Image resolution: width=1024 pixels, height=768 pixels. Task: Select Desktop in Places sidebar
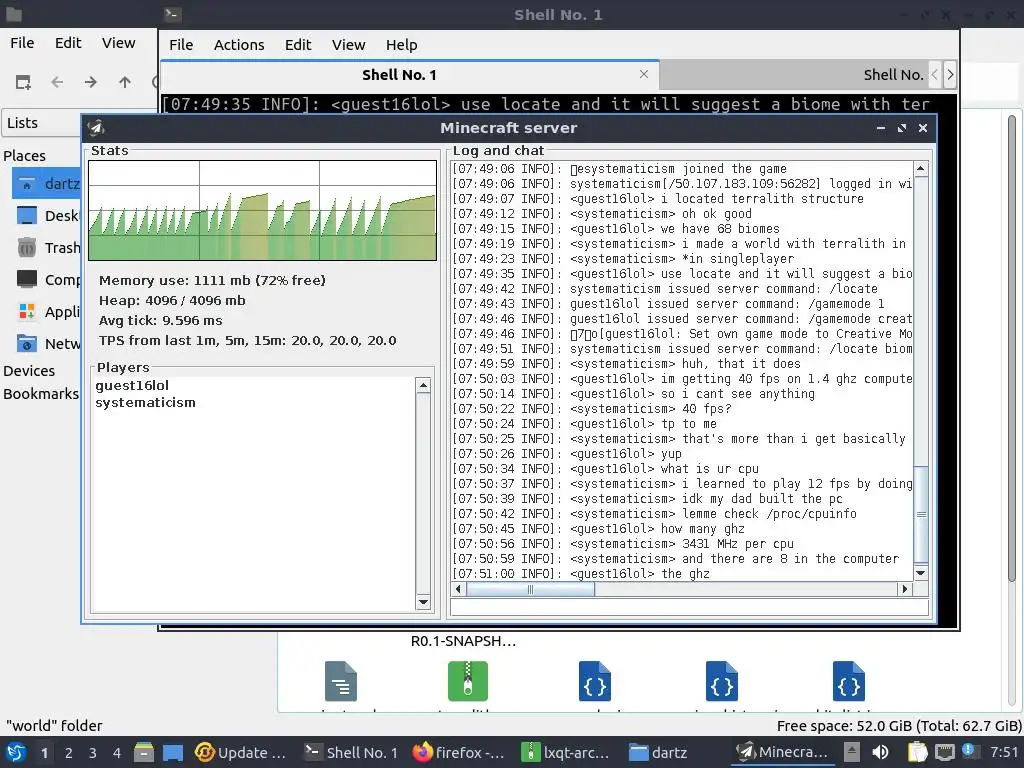click(46, 216)
